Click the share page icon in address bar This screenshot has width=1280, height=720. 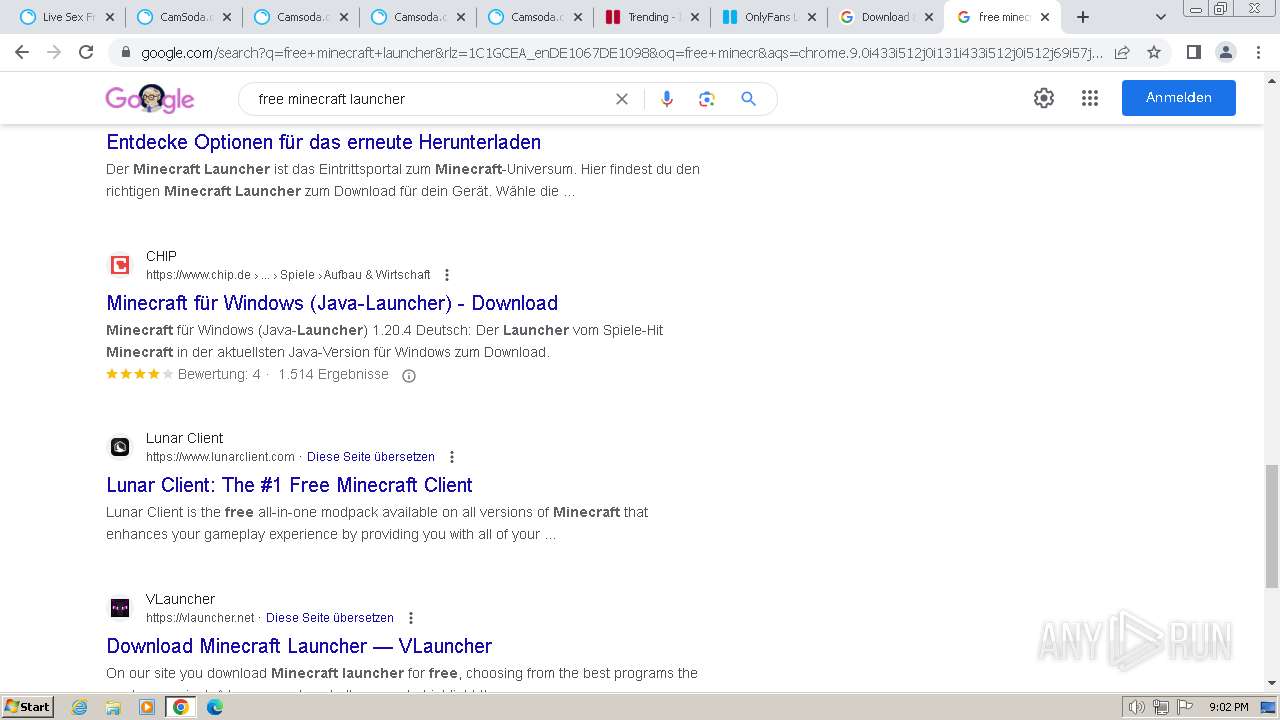click(1122, 52)
